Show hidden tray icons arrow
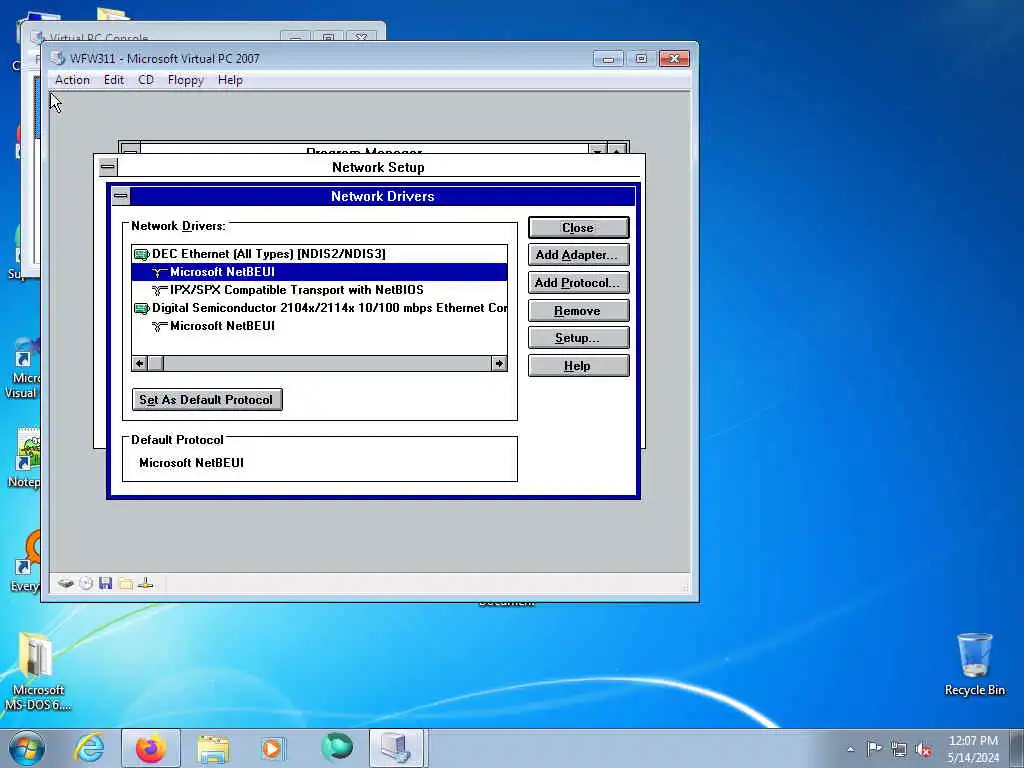The width and height of the screenshot is (1024, 768). [x=850, y=749]
